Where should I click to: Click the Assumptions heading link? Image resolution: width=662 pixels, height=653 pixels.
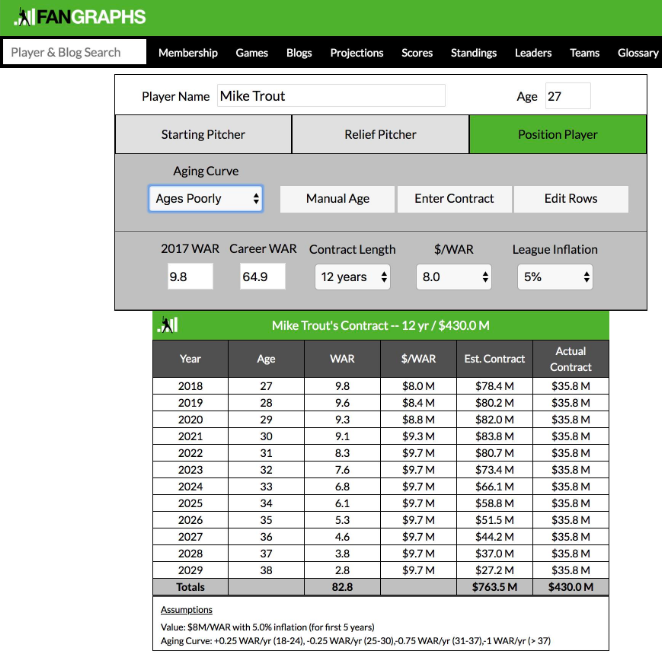tap(186, 610)
